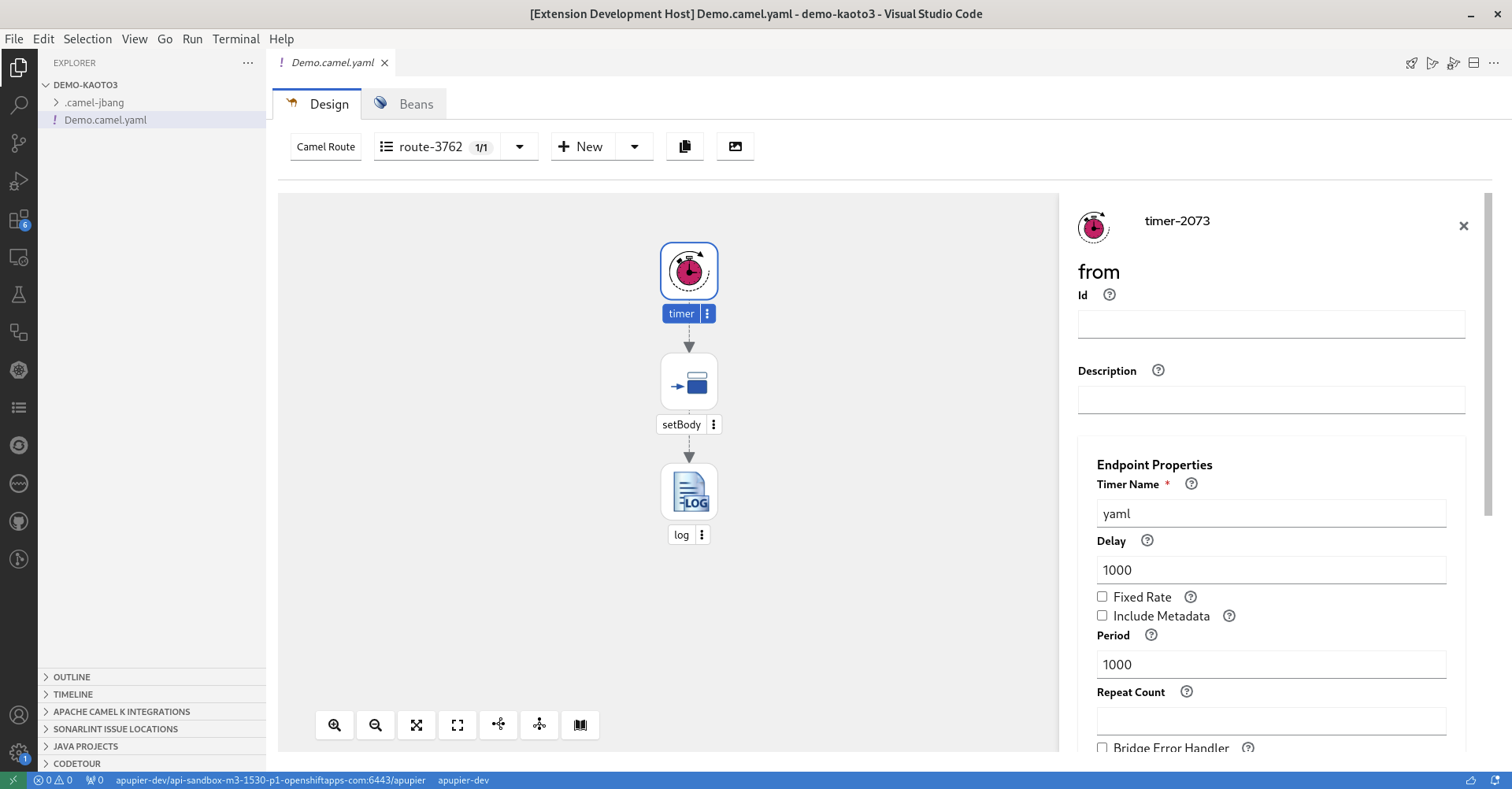Screen dimensions: 1512x789
Task: Open the Camel Route type selector
Action: click(x=326, y=146)
